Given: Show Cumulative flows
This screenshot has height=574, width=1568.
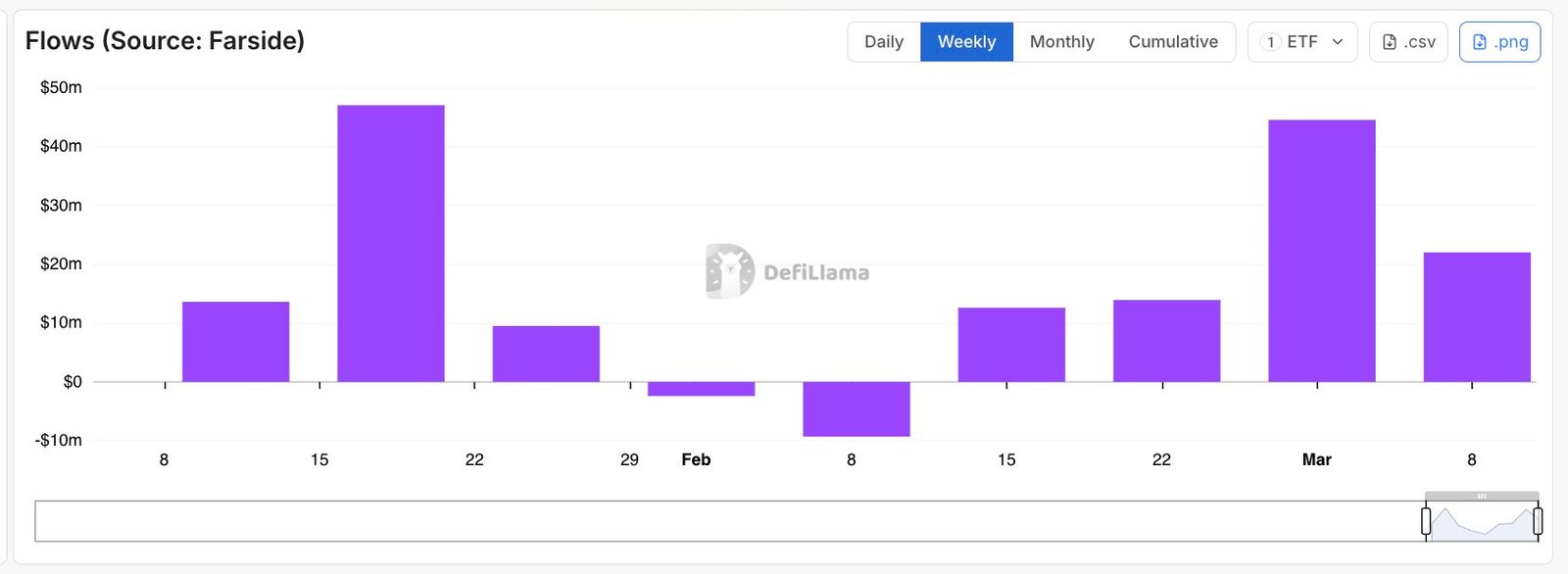Looking at the screenshot, I should click(x=1173, y=42).
